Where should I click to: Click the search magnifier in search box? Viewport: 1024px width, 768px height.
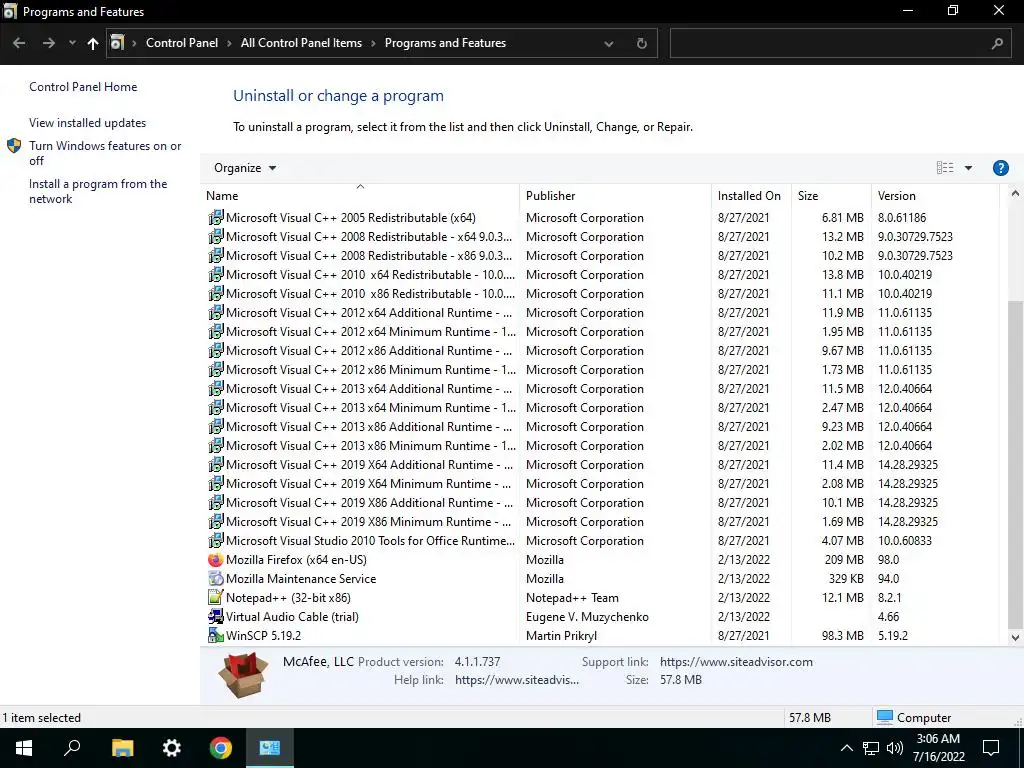997,43
